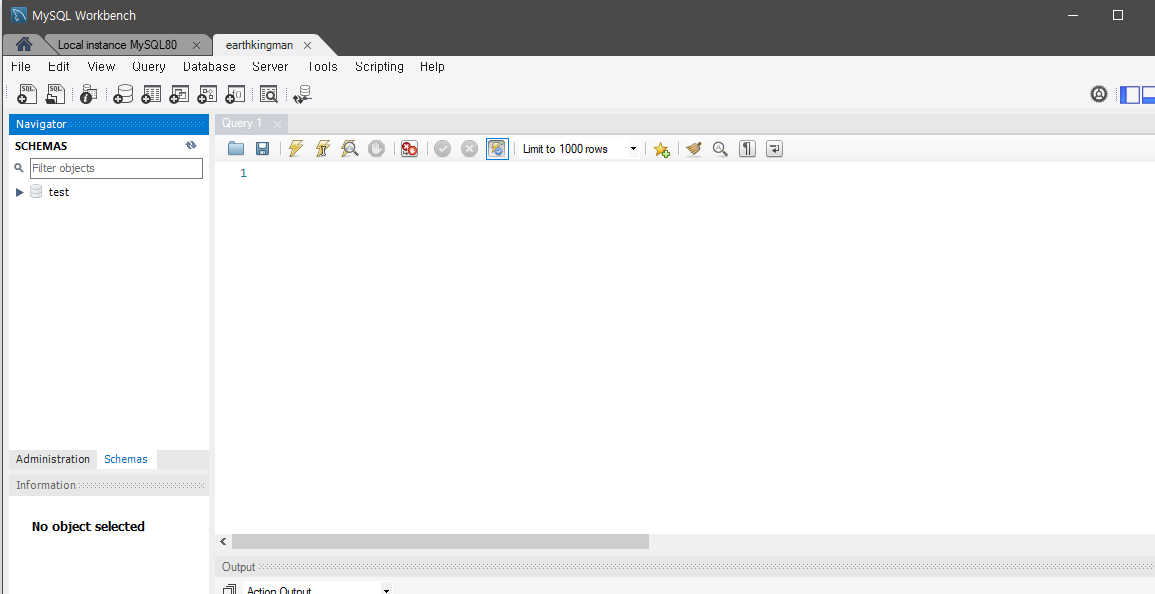The width and height of the screenshot is (1155, 594).
Task: Toggle the sidebar panel visibility
Action: [x=1129, y=94]
